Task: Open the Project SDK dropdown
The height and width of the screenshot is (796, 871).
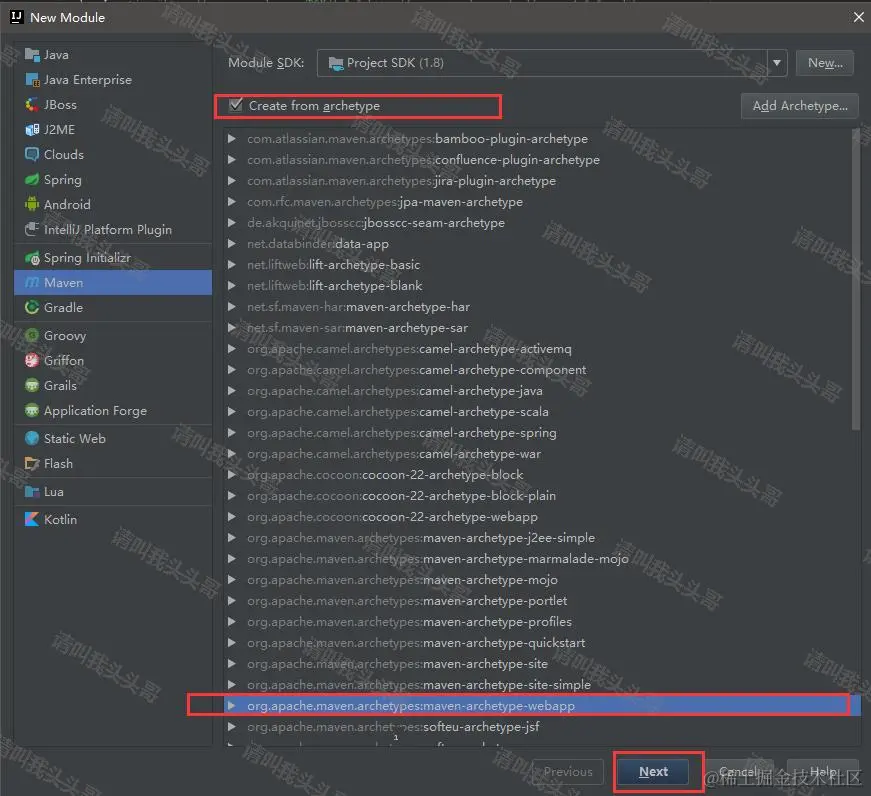Action: (777, 62)
